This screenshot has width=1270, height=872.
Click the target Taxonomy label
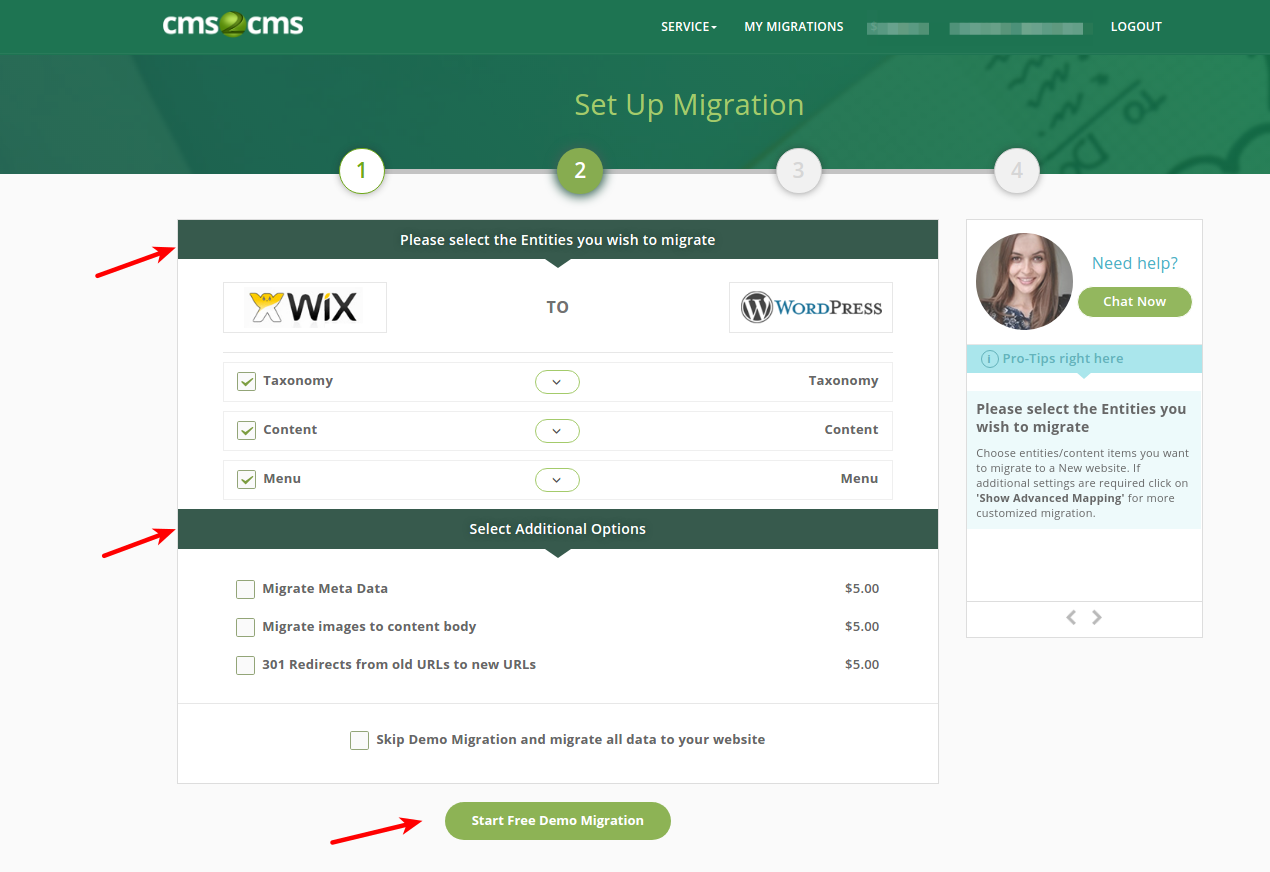coord(844,381)
